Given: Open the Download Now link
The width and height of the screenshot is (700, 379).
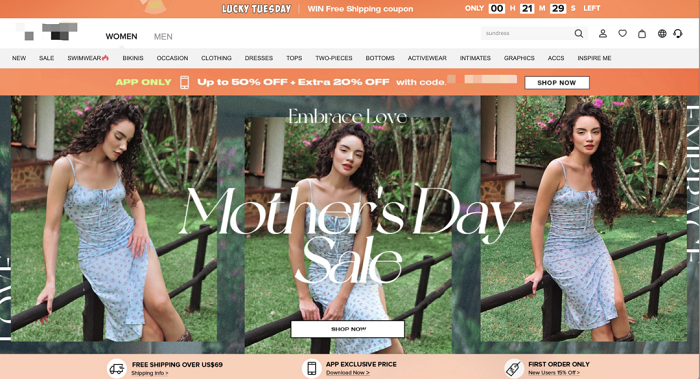Looking at the screenshot, I should pos(348,373).
